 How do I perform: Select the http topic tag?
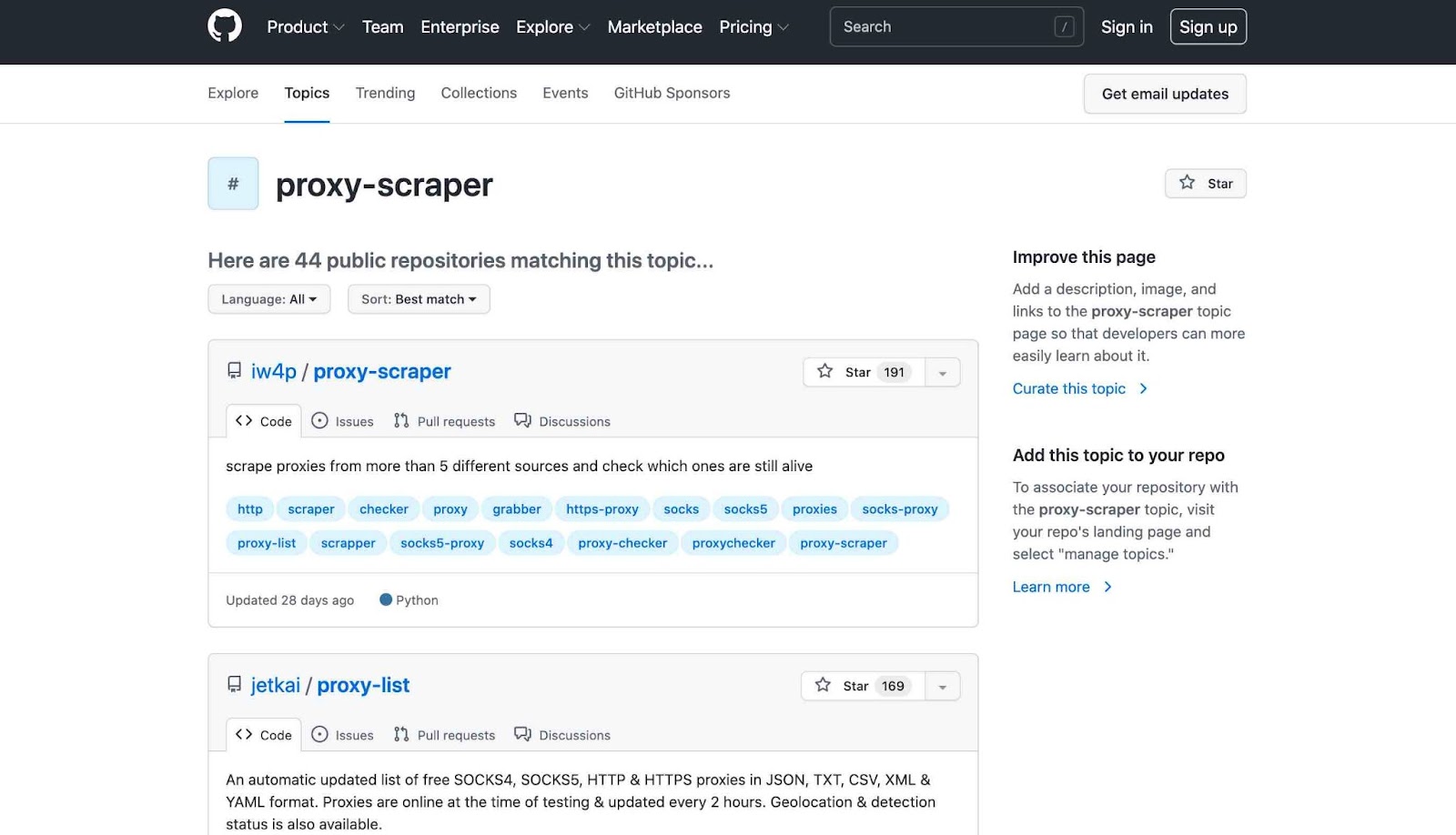[250, 509]
